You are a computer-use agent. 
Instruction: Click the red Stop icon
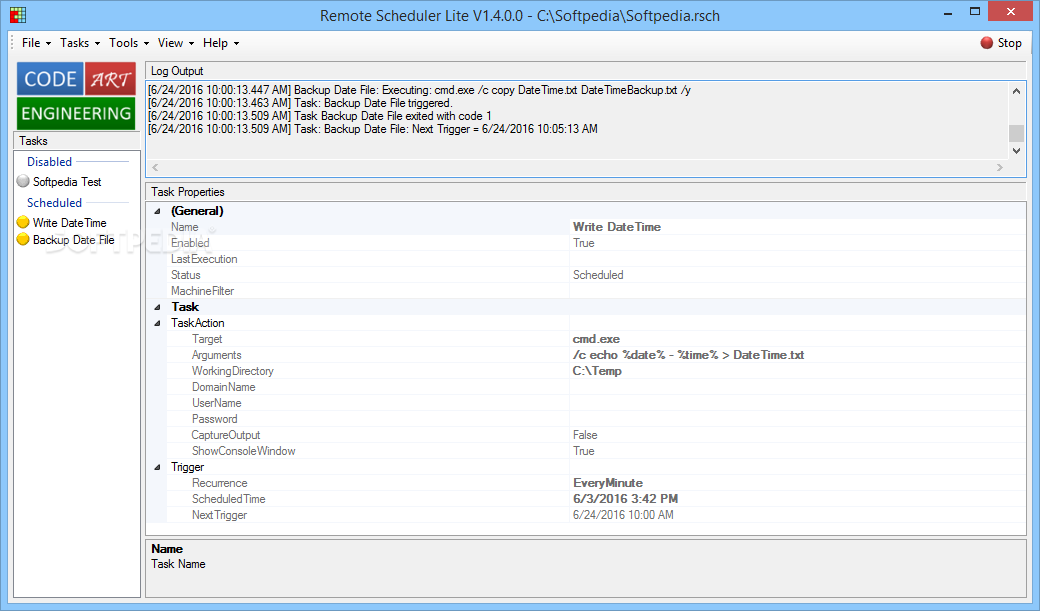(986, 42)
